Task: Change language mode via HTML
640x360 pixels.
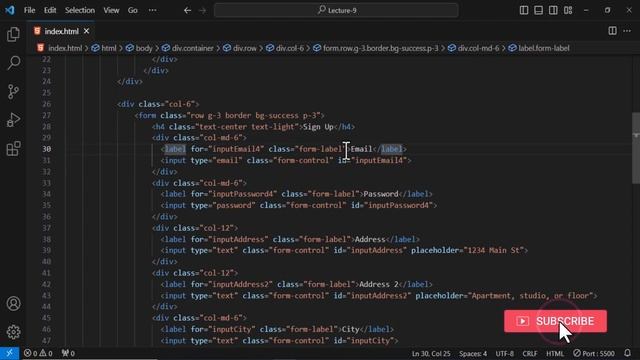Action: [x=555, y=353]
